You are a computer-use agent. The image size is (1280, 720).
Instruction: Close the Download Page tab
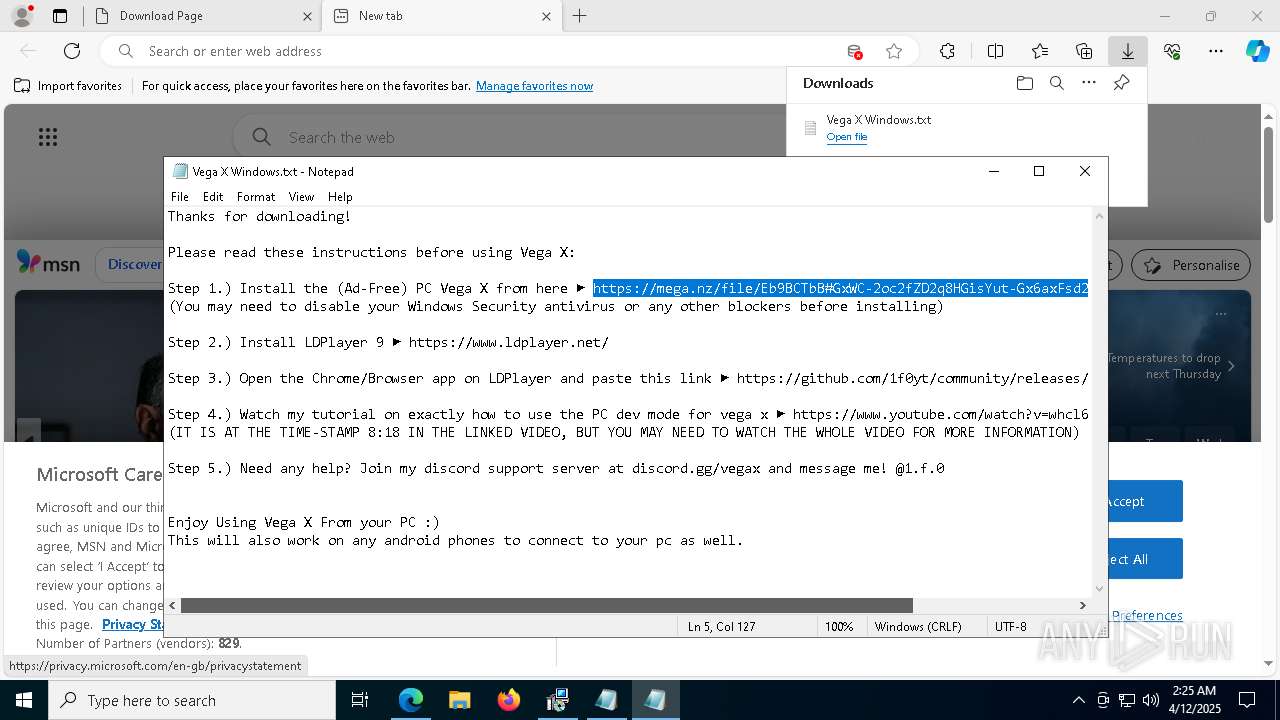click(x=307, y=16)
